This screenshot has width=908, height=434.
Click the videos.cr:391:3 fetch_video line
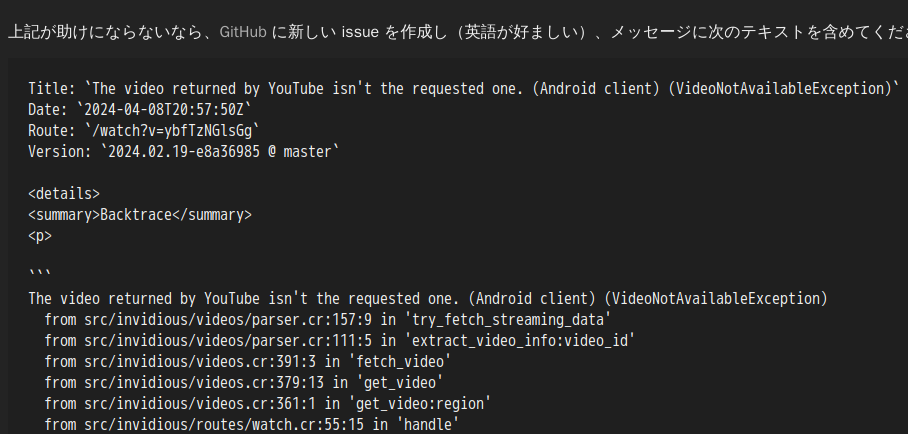tap(248, 362)
